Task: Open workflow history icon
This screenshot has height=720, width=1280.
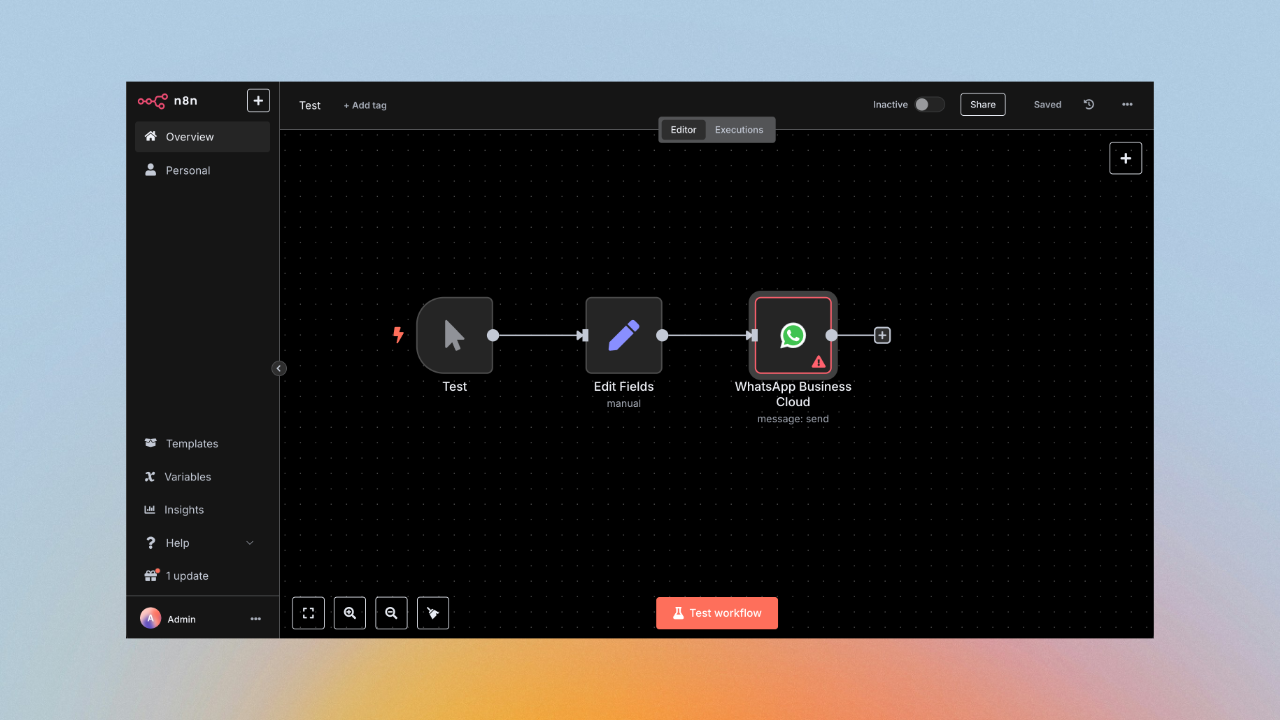Action: [1089, 105]
